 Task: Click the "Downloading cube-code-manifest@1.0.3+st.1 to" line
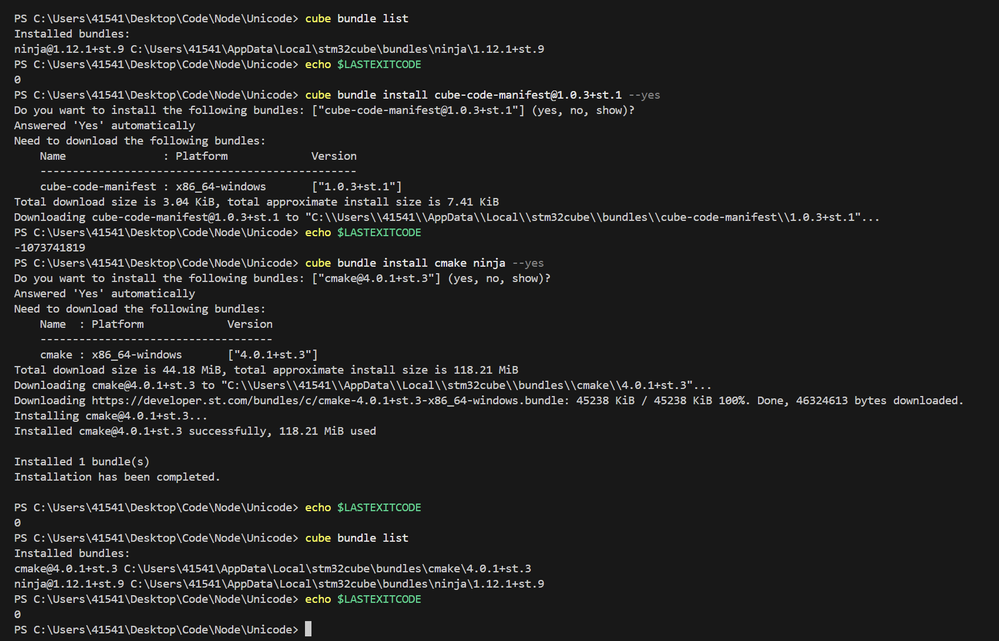[447, 217]
